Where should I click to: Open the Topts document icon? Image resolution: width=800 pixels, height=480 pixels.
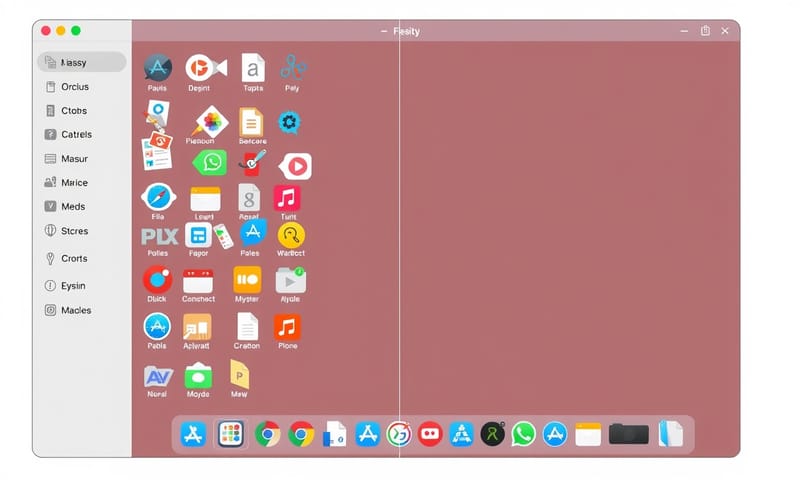pyautogui.click(x=253, y=67)
